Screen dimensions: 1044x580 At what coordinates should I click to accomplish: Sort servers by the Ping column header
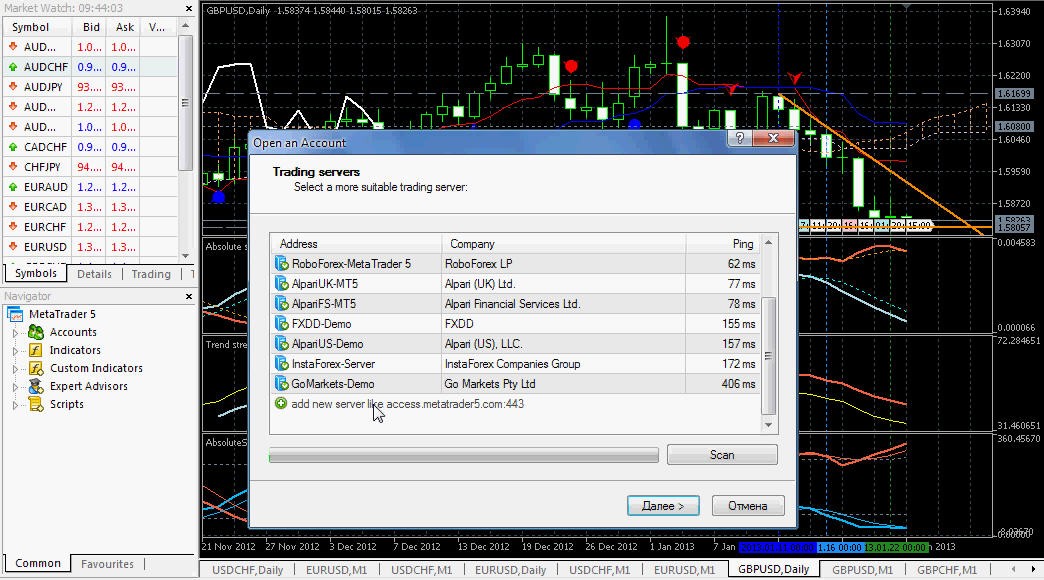point(723,244)
